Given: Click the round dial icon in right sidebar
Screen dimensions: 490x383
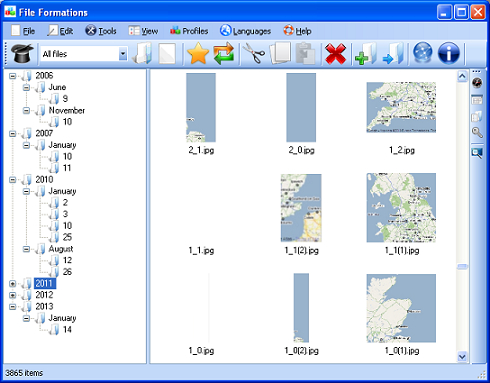Looking at the screenshot, I should click(477, 83).
